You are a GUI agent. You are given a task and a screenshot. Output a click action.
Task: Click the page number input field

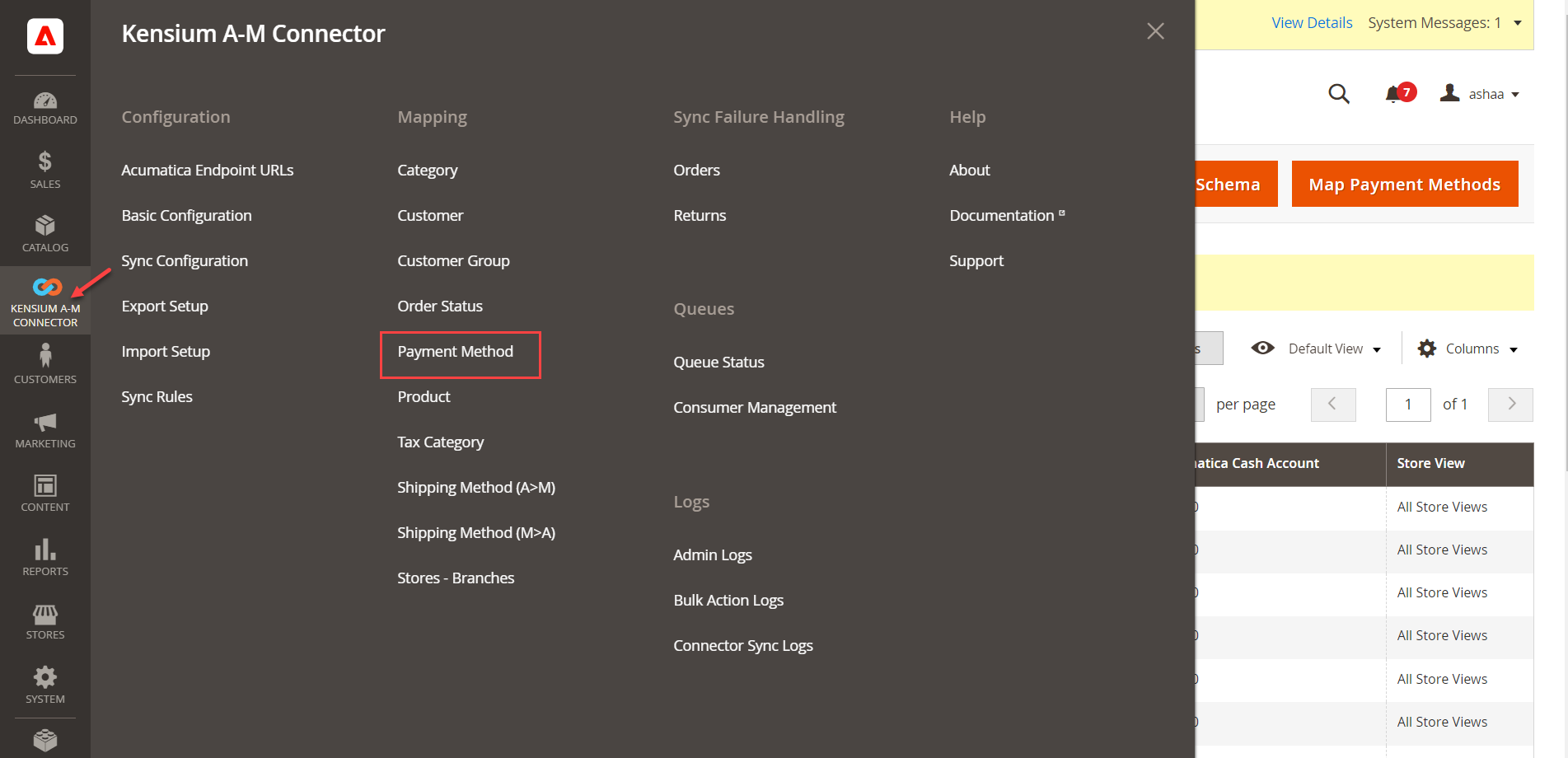1407,405
